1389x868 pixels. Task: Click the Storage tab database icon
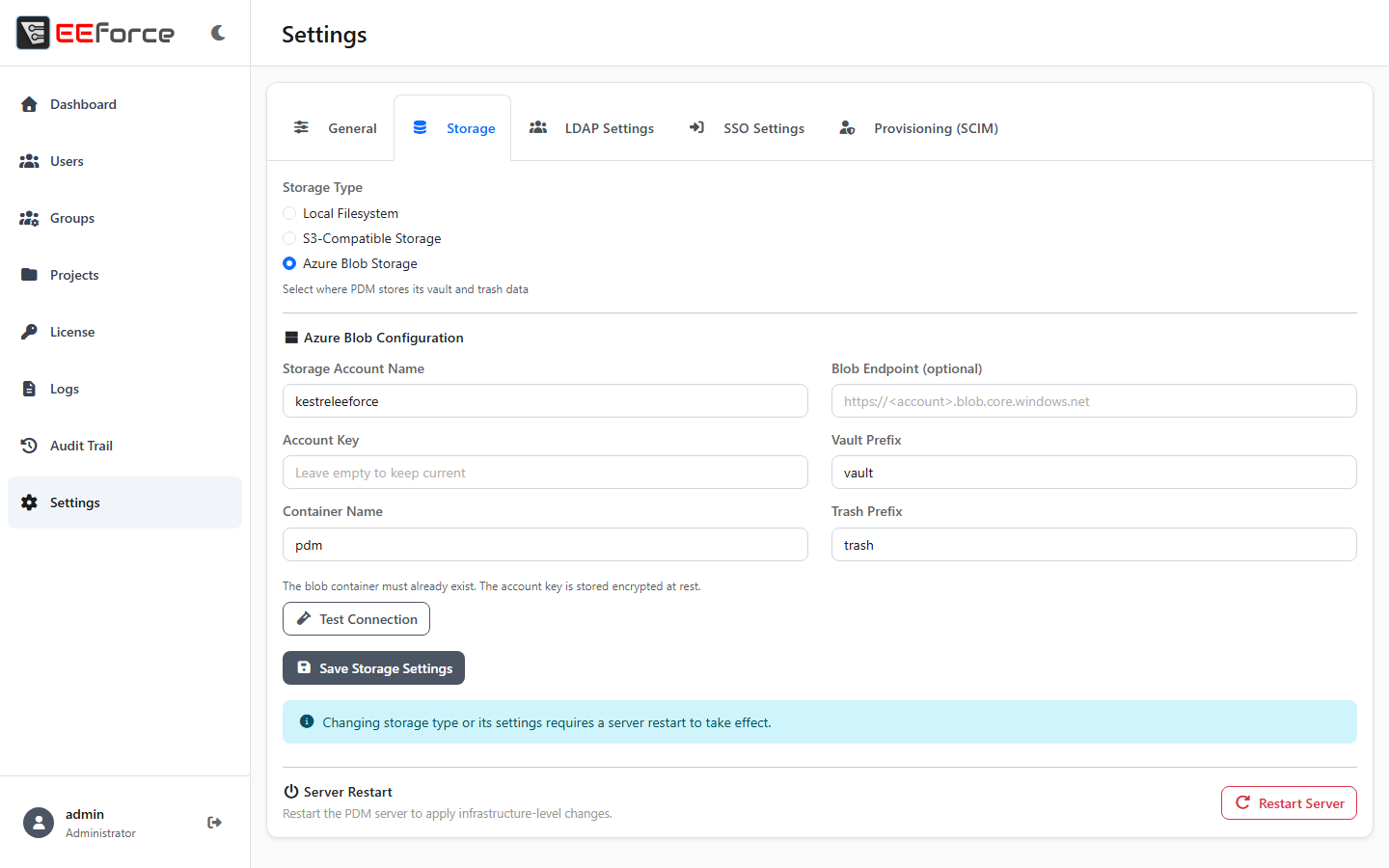420,127
